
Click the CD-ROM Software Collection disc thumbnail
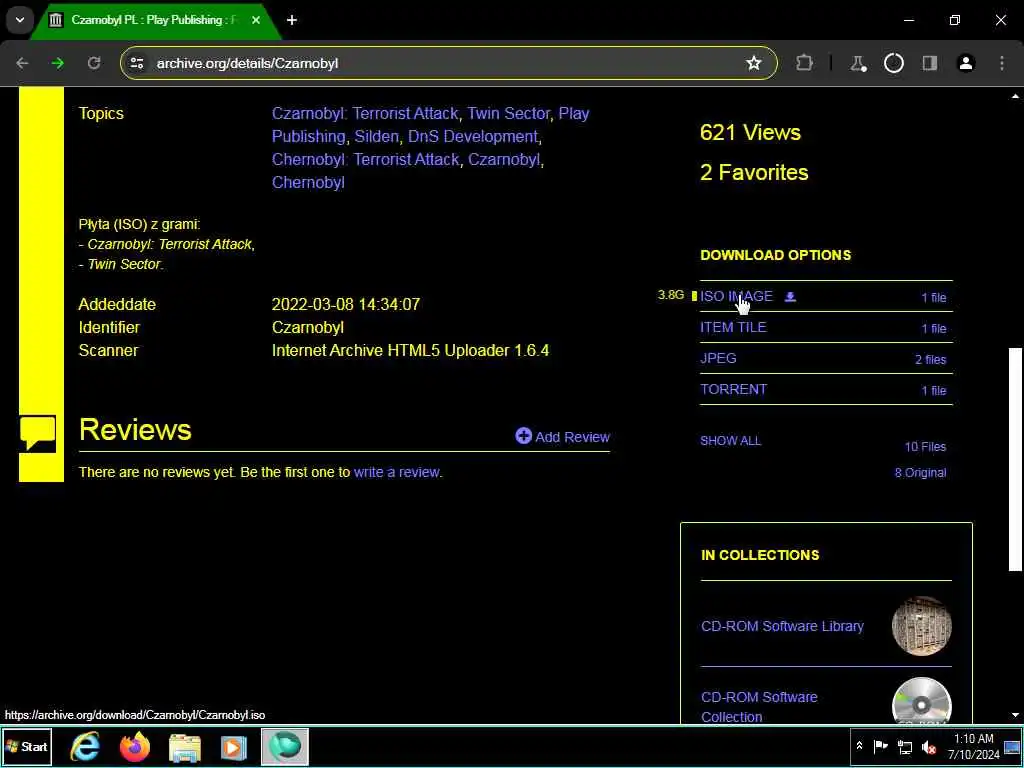tap(921, 702)
